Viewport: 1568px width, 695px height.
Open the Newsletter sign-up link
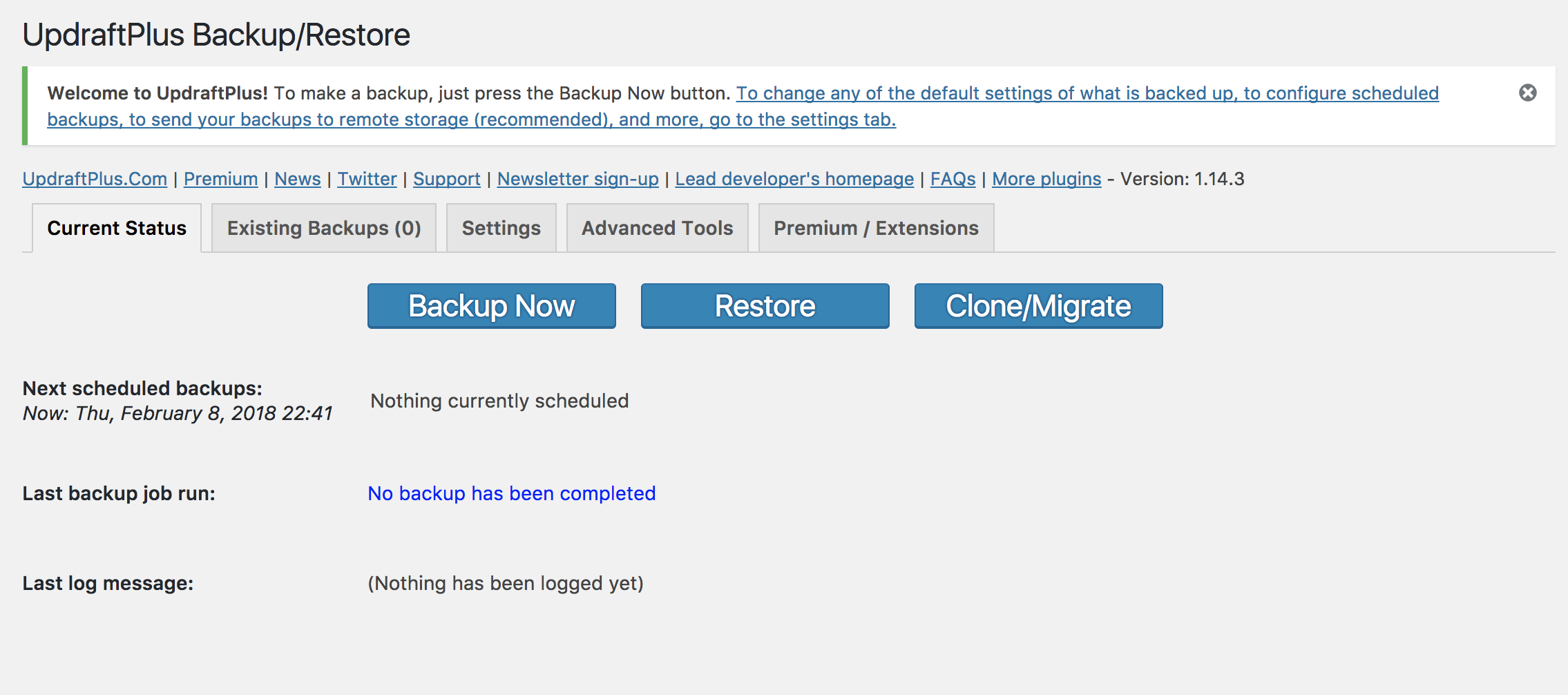pos(578,179)
